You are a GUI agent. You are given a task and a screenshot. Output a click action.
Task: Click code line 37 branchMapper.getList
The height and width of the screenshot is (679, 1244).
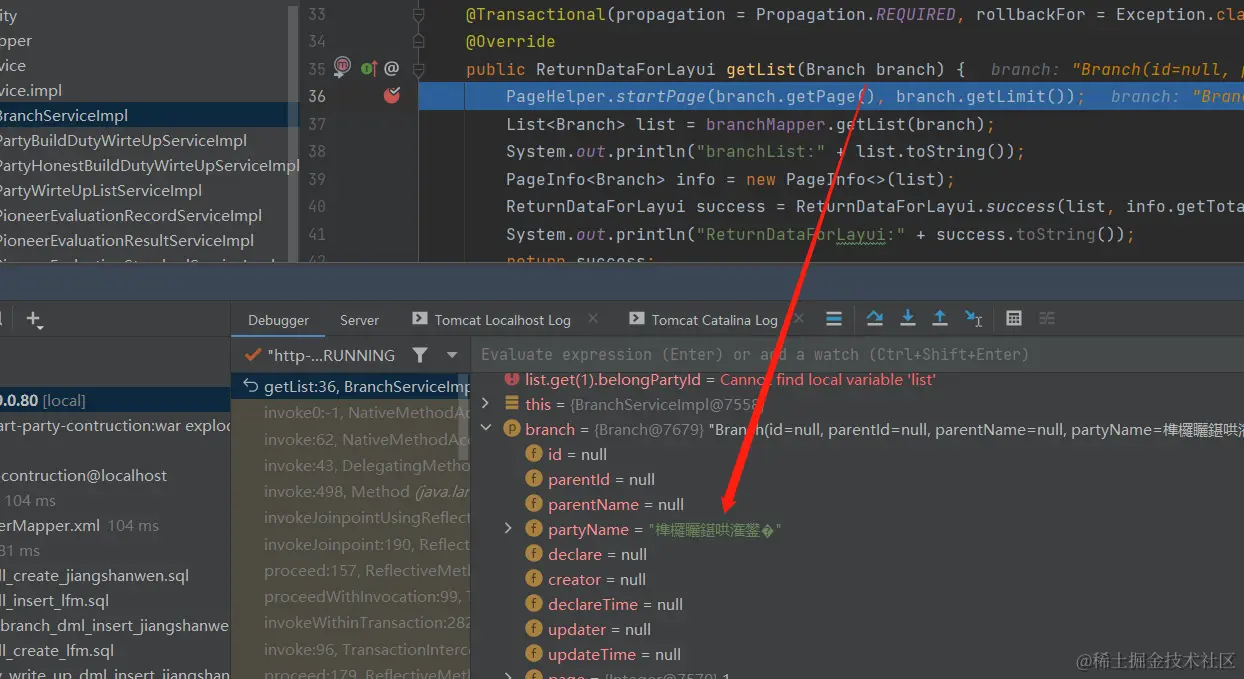click(x=750, y=124)
